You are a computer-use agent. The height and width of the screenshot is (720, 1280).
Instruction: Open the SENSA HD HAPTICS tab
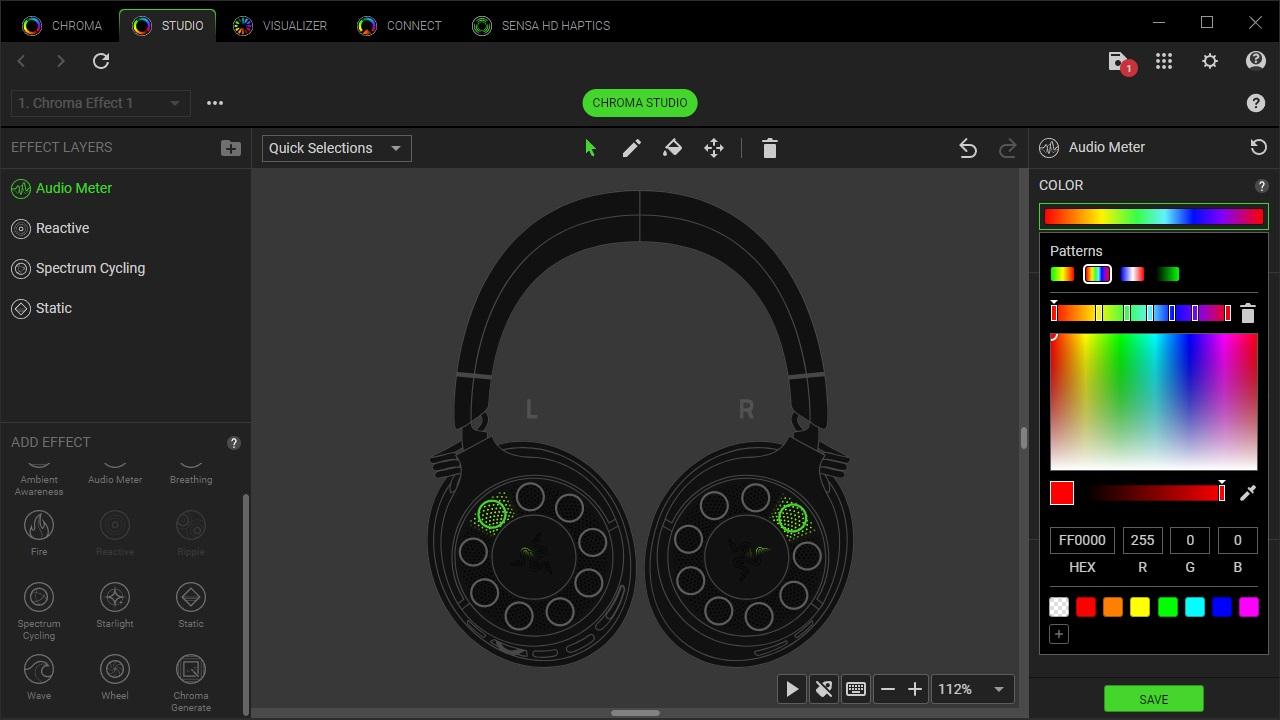(541, 26)
